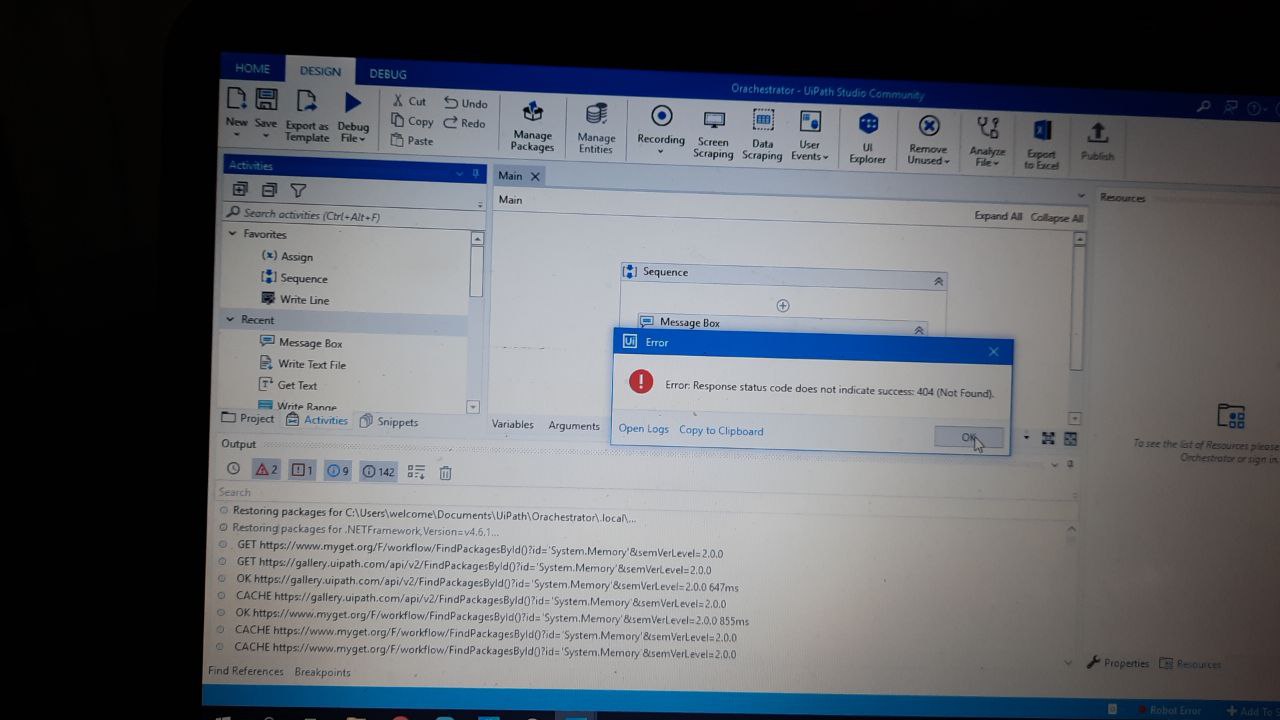Open Manage Packages

click(533, 126)
